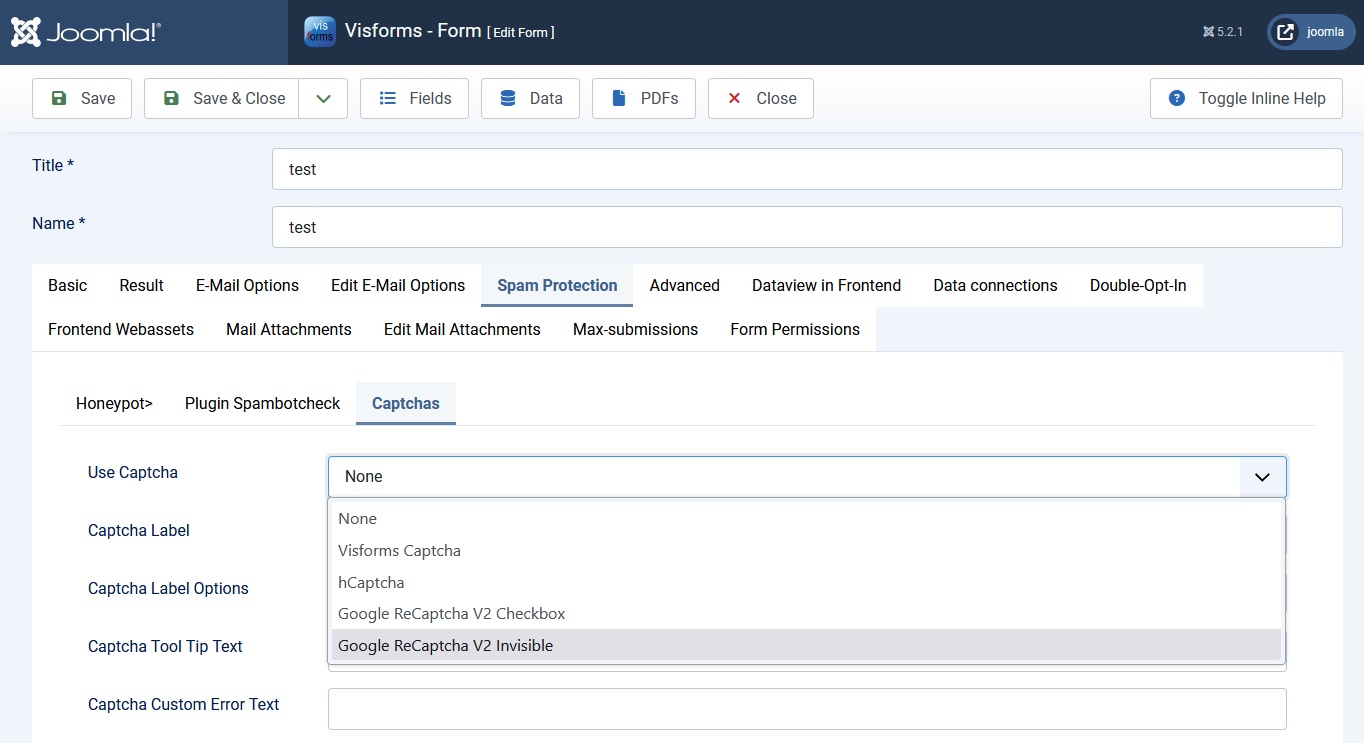Click the Save button floppy icon
Screen dimensions: 1364x743
[x=59, y=98]
